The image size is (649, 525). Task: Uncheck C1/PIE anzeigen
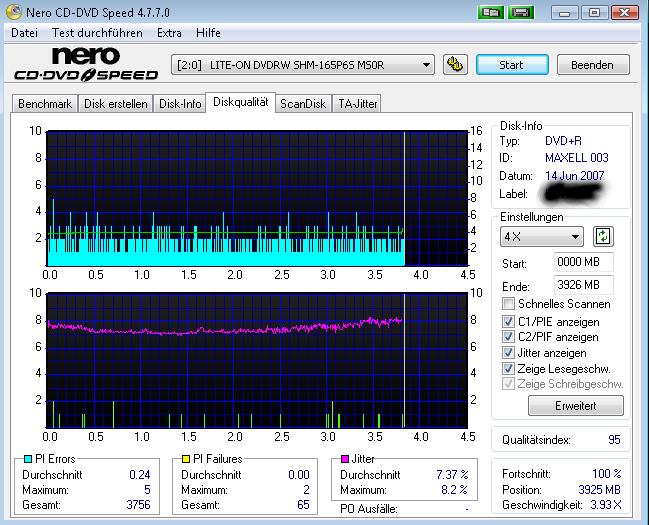(510, 321)
